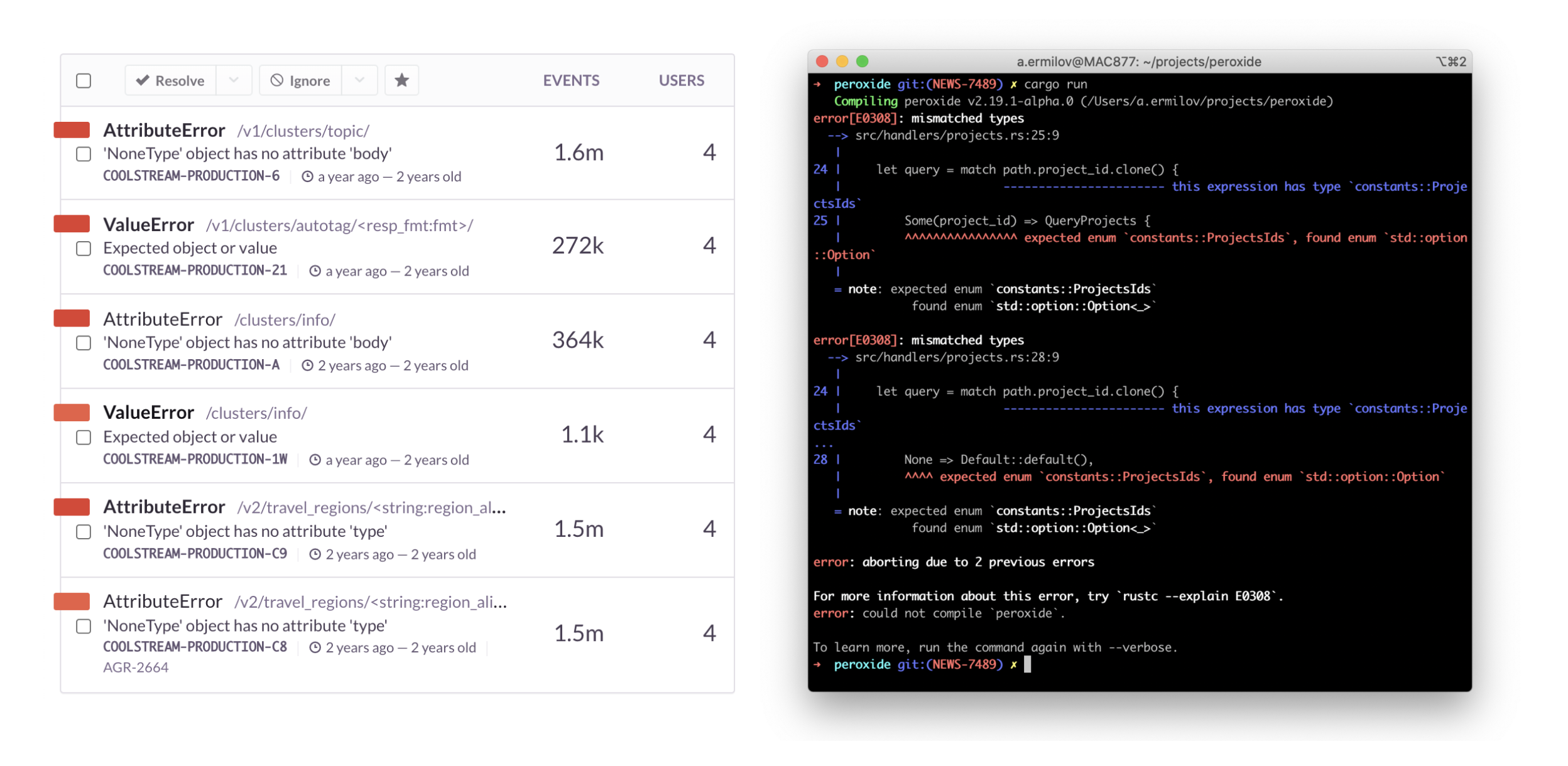1568x766 pixels.
Task: Open the dropdown arrow next to Ignore
Action: click(359, 80)
